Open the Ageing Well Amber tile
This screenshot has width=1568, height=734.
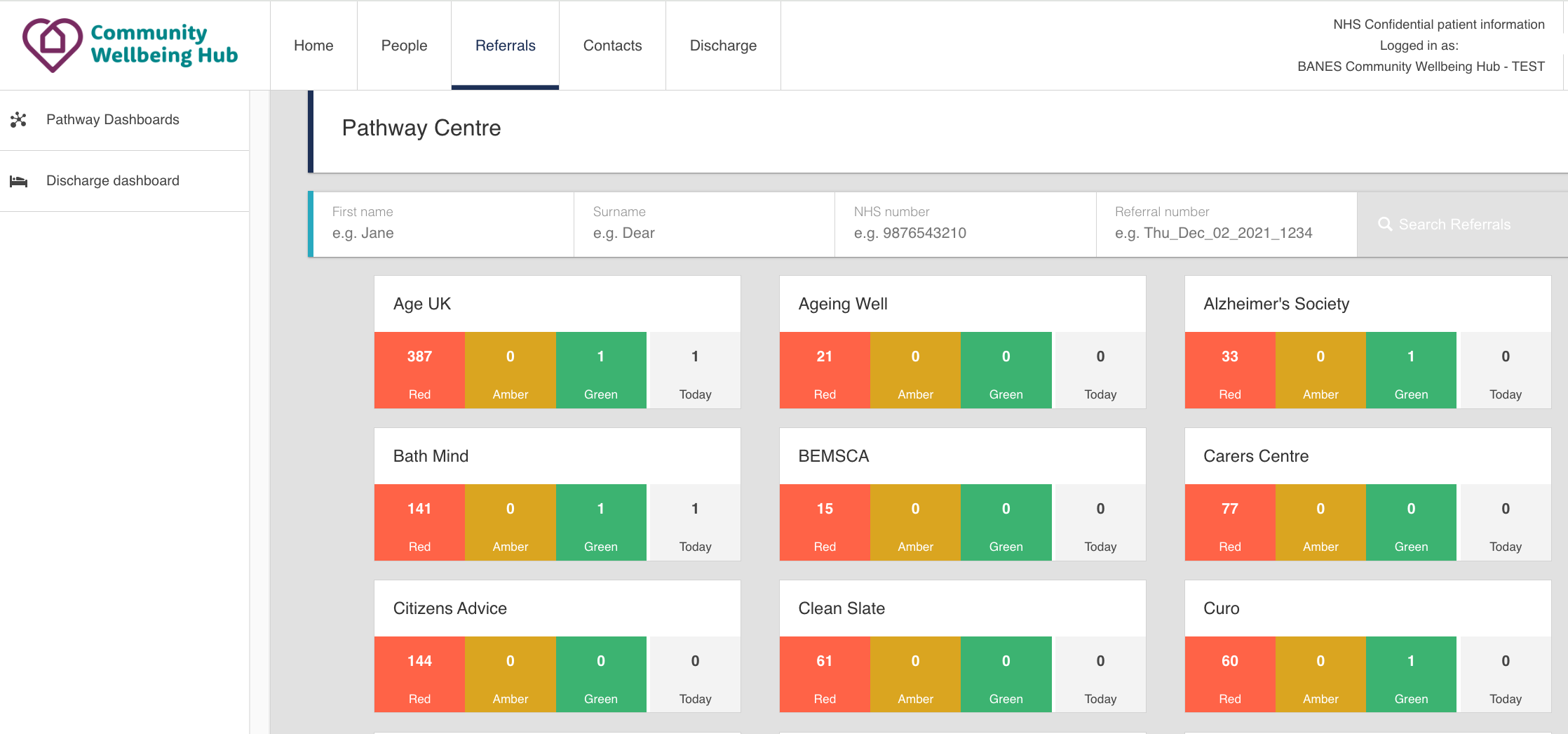[915, 371]
